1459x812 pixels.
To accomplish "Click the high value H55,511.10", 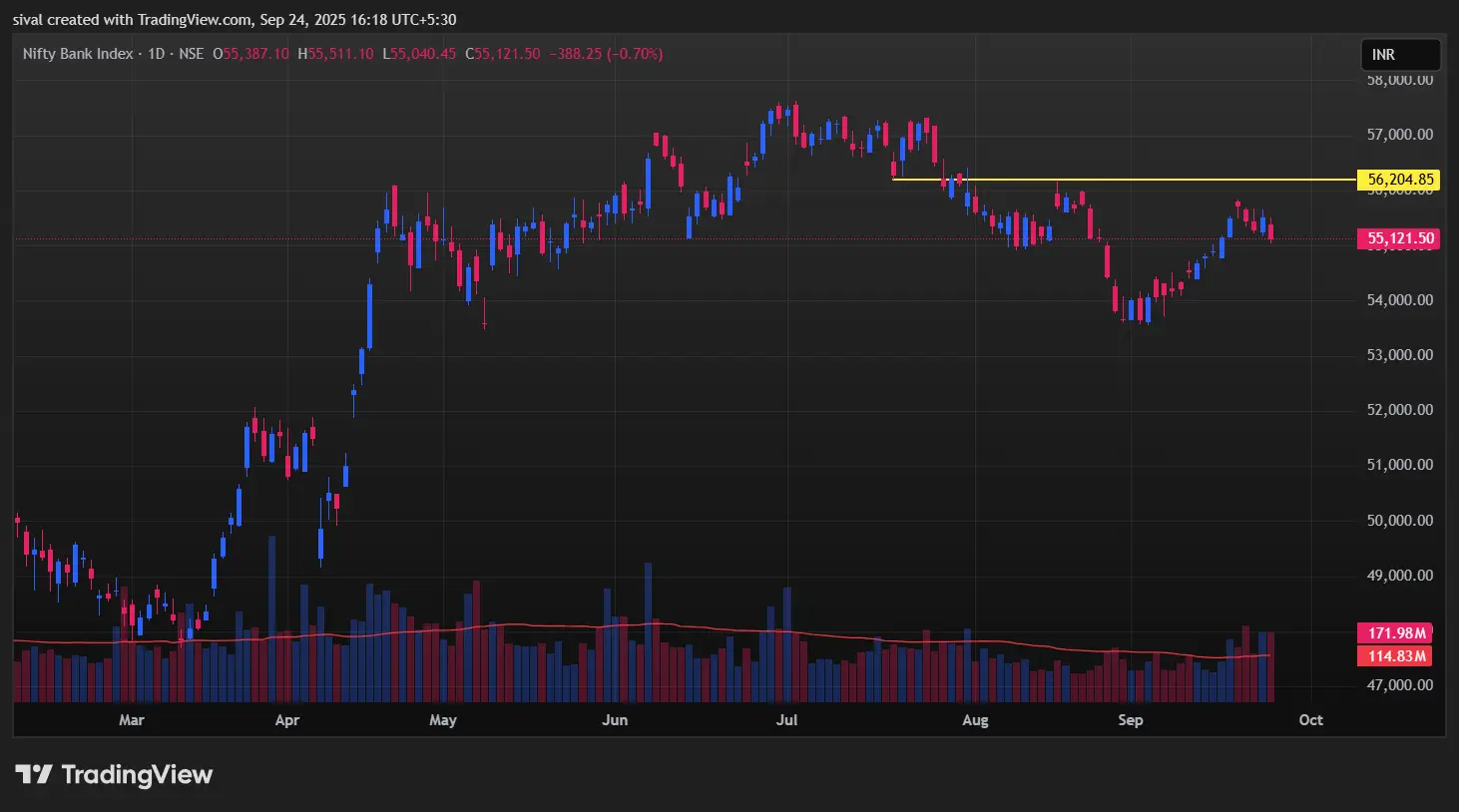I will click(336, 54).
